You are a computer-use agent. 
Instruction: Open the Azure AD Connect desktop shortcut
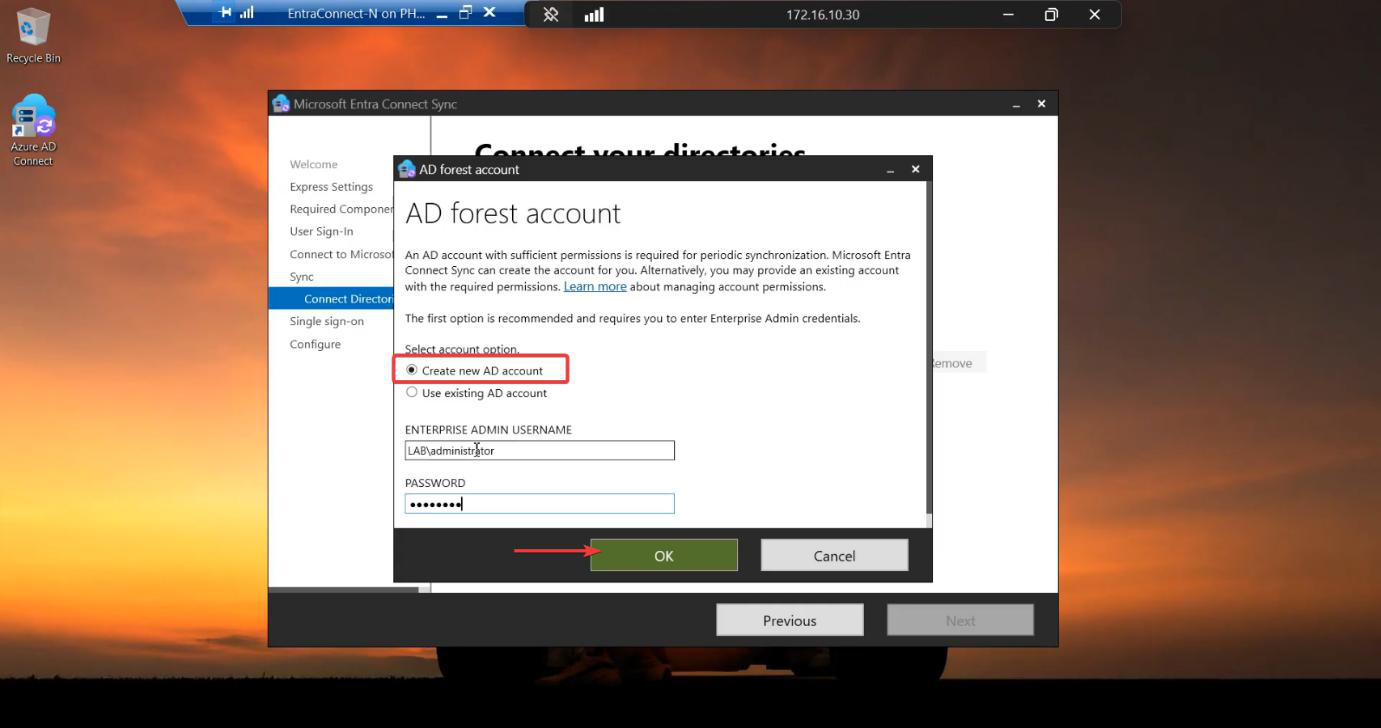click(x=33, y=131)
